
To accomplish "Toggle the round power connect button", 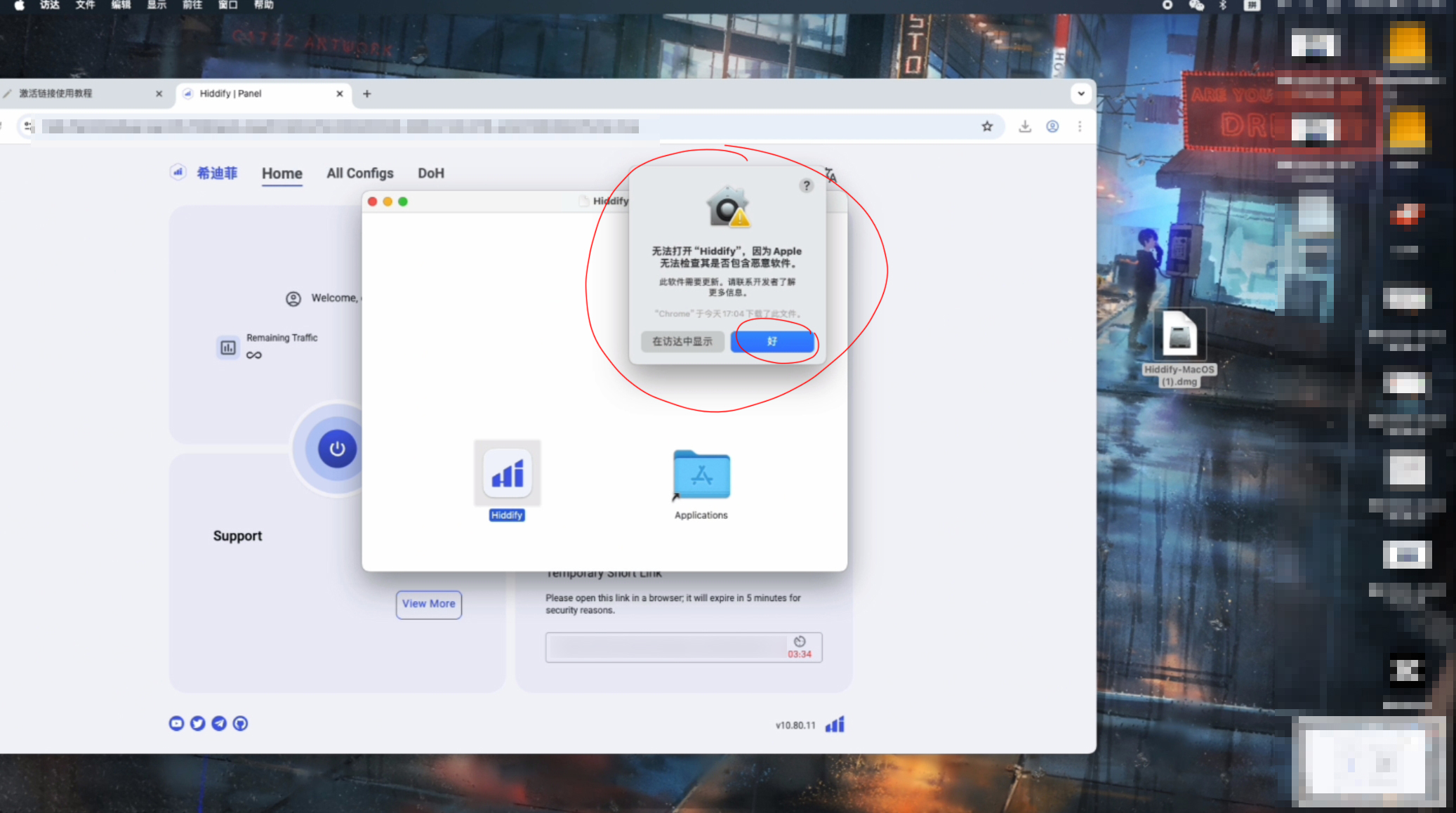I will [x=337, y=449].
